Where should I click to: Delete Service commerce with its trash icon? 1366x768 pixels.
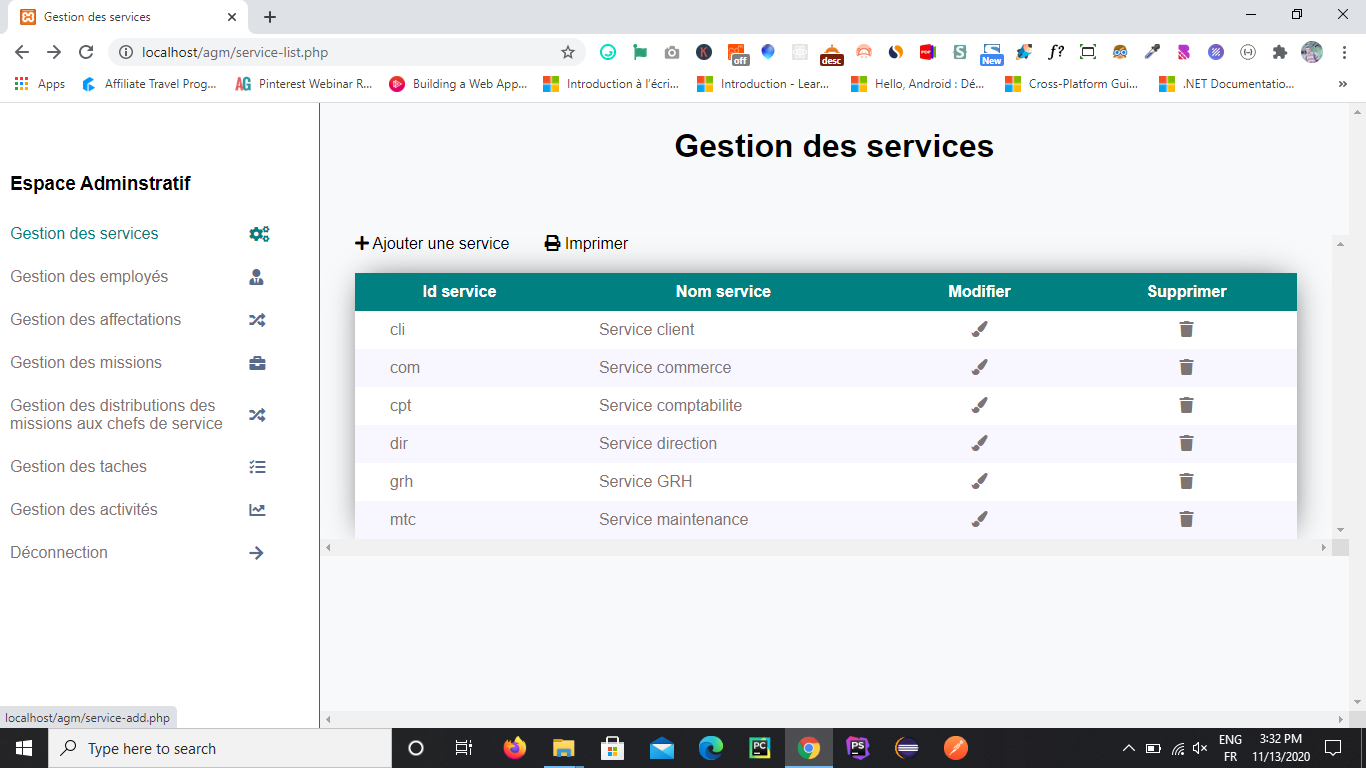click(1186, 367)
